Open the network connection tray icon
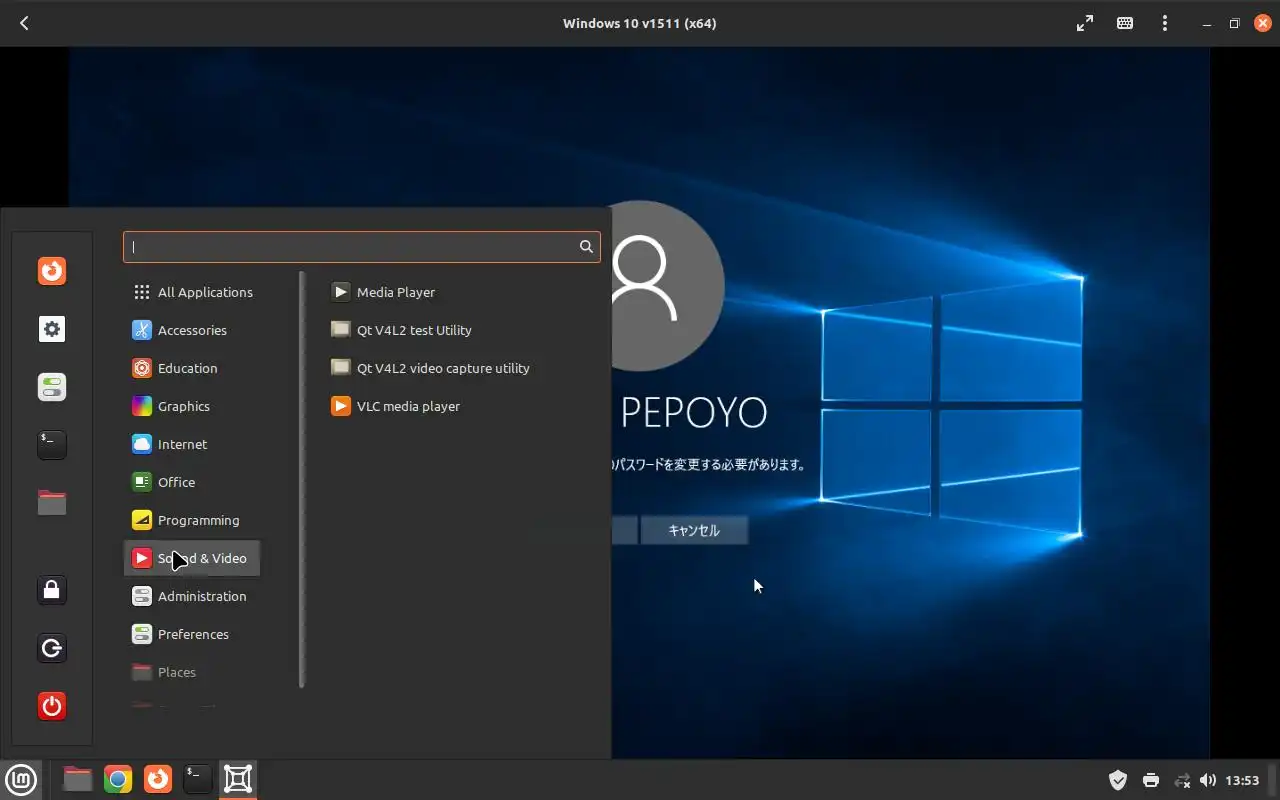This screenshot has width=1280, height=800. (x=1182, y=780)
